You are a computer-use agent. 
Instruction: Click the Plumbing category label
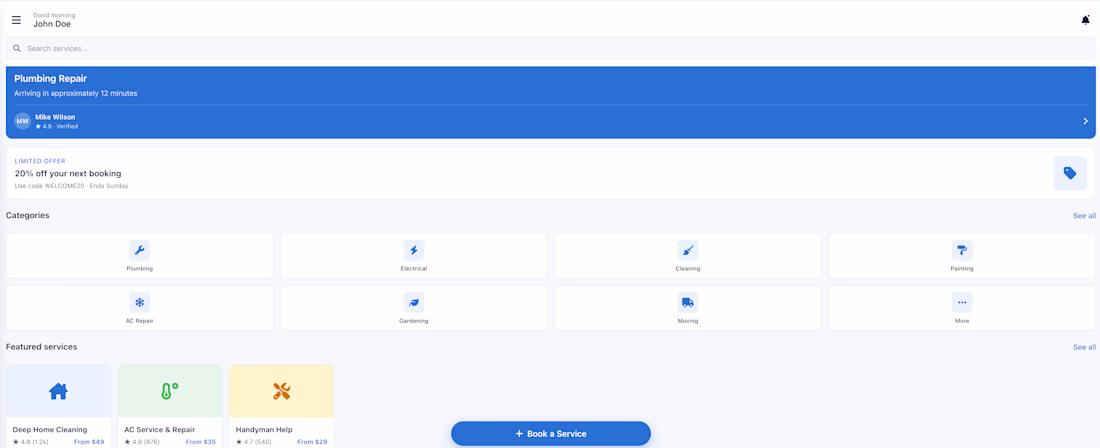140,269
